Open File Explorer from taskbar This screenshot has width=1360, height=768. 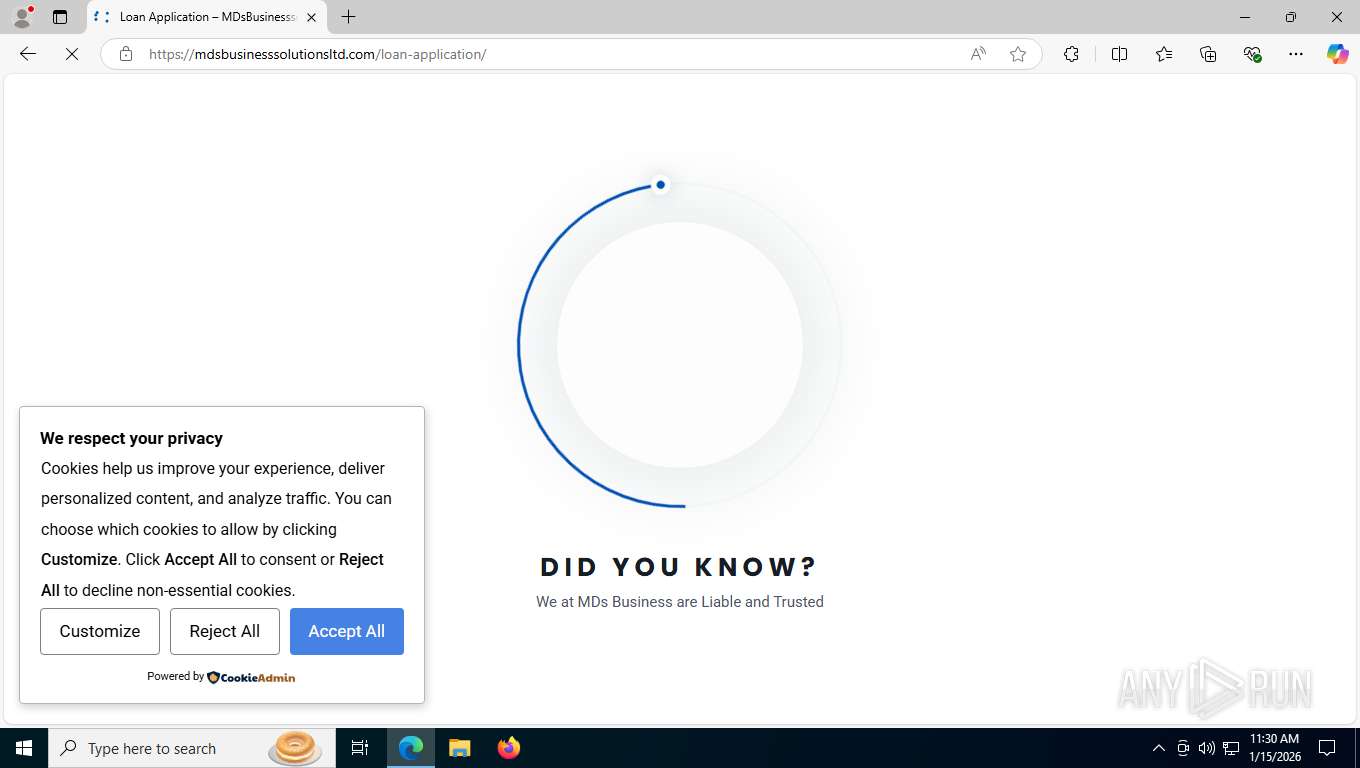point(459,748)
